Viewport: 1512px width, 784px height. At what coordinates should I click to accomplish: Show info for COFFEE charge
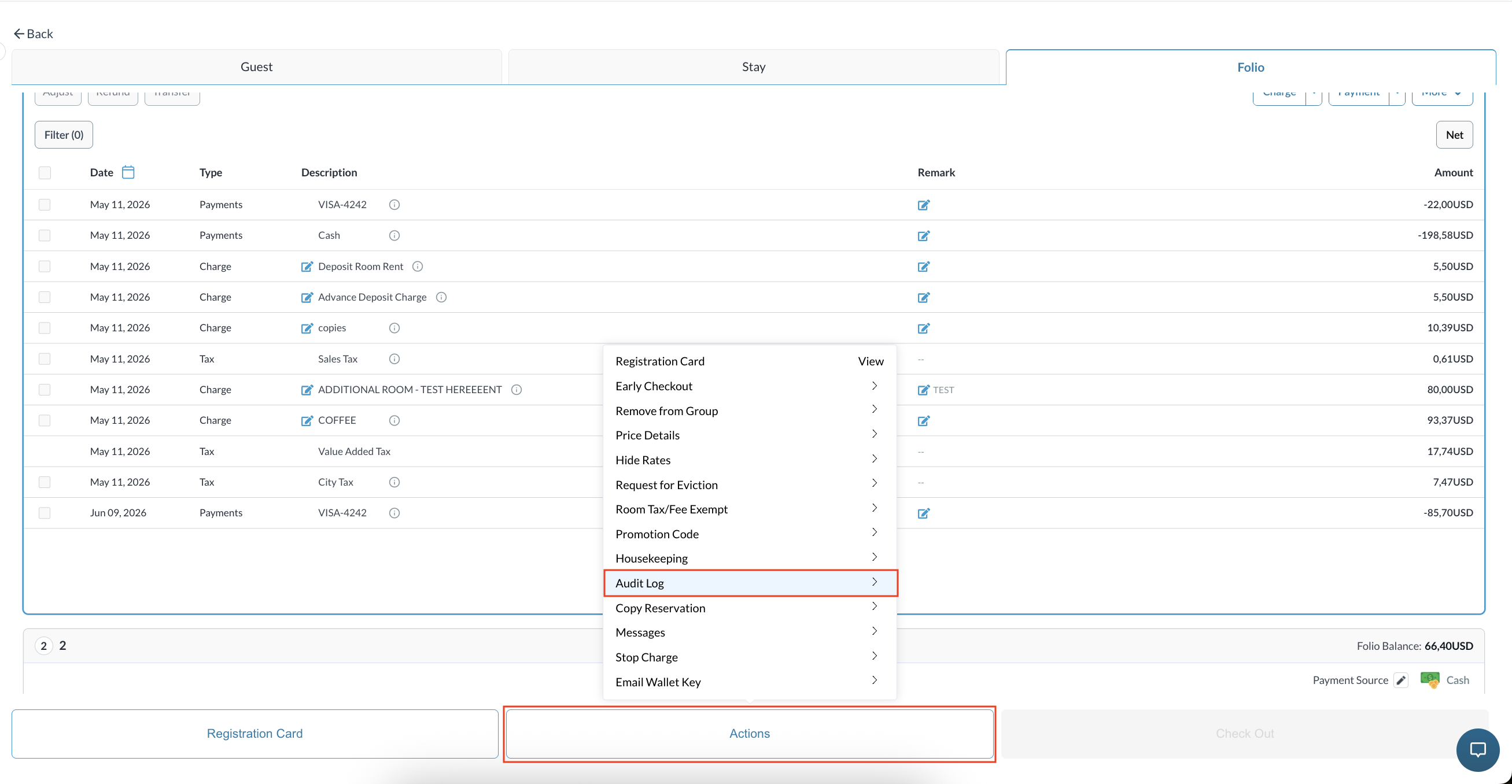pyautogui.click(x=394, y=420)
